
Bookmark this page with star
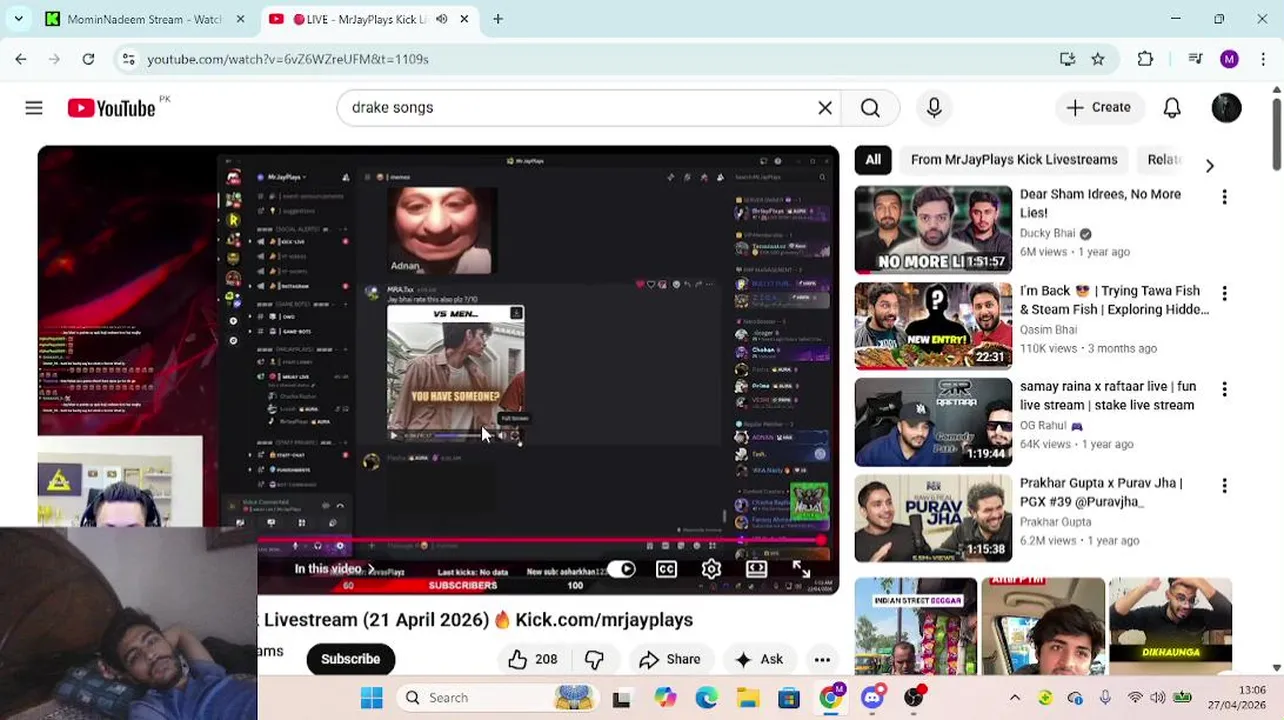pos(1098,59)
